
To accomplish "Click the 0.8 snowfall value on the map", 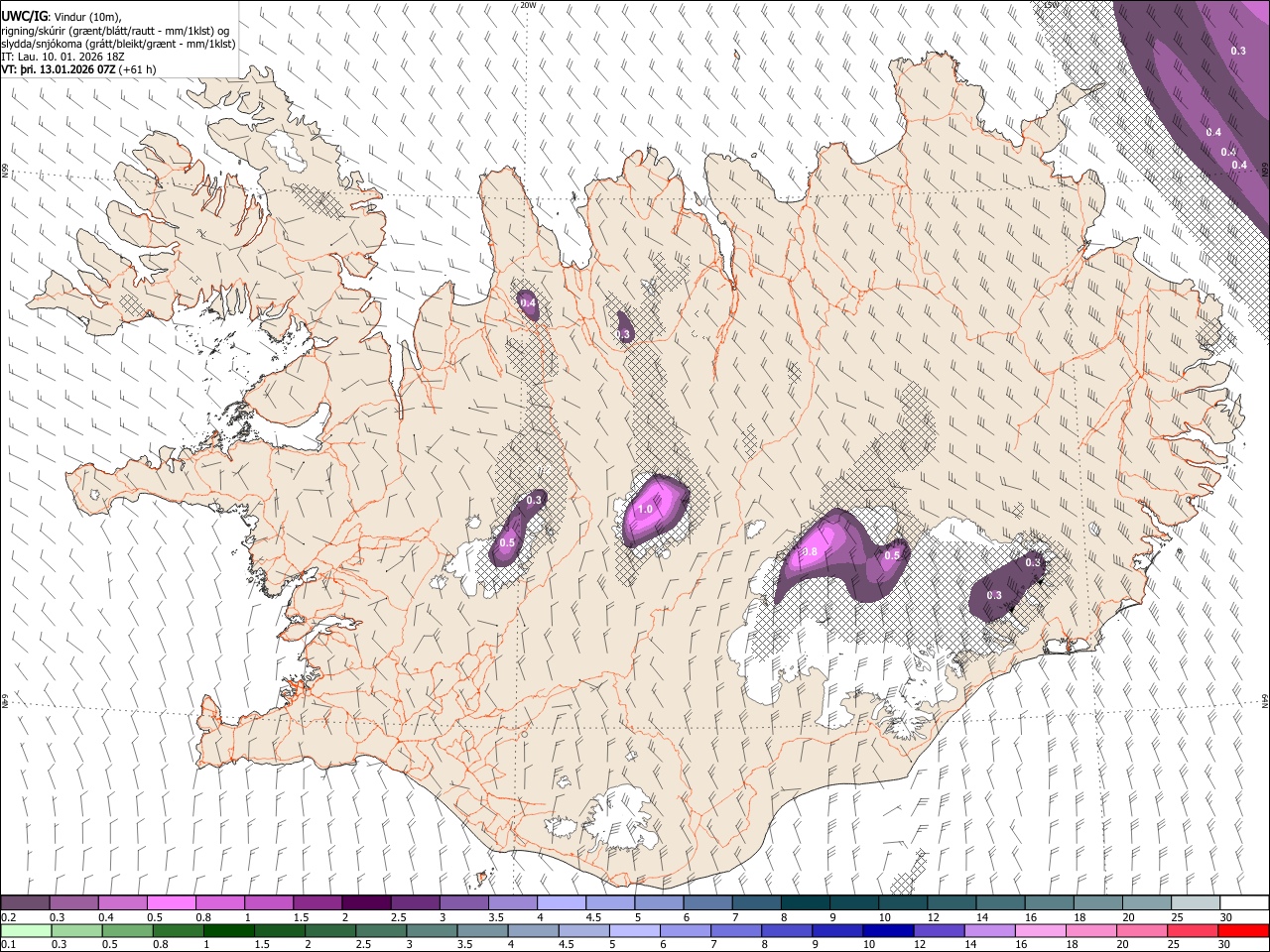I will coord(809,552).
